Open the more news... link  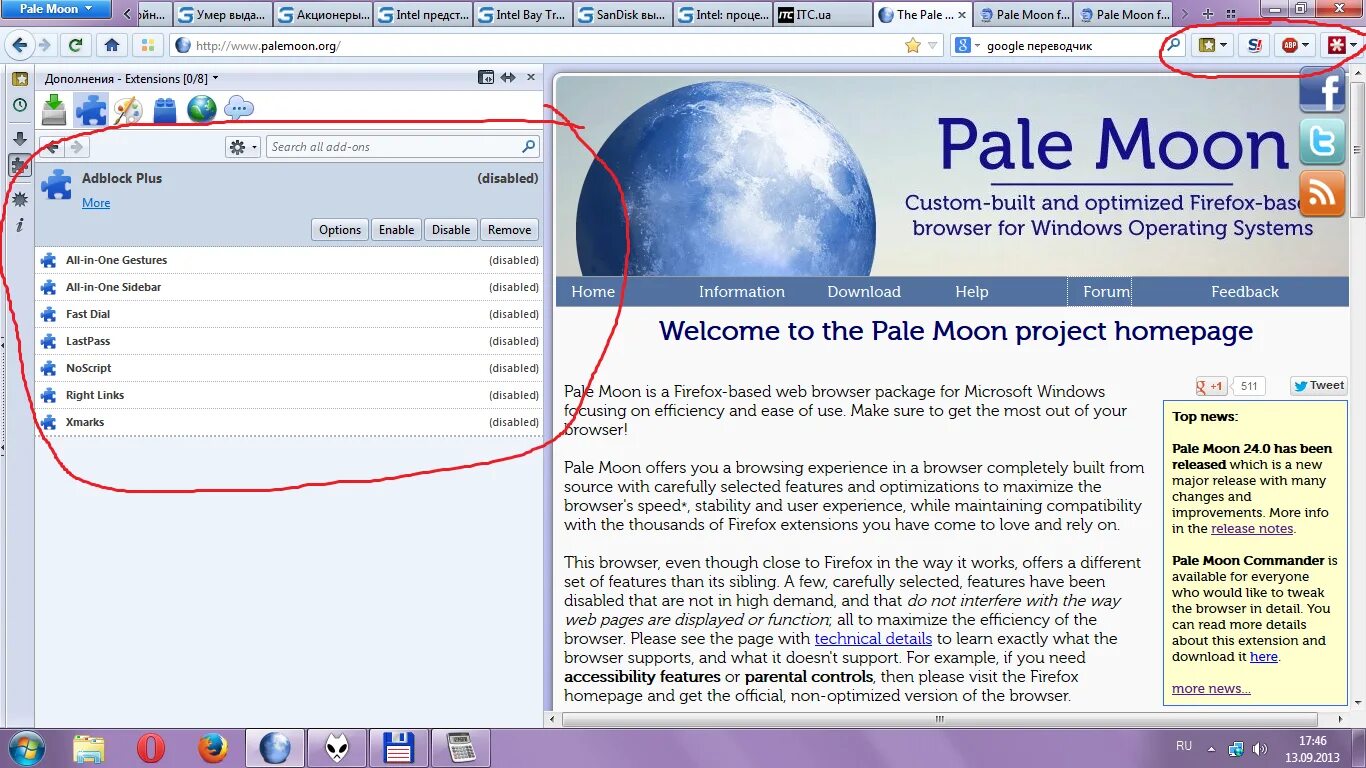click(1211, 689)
